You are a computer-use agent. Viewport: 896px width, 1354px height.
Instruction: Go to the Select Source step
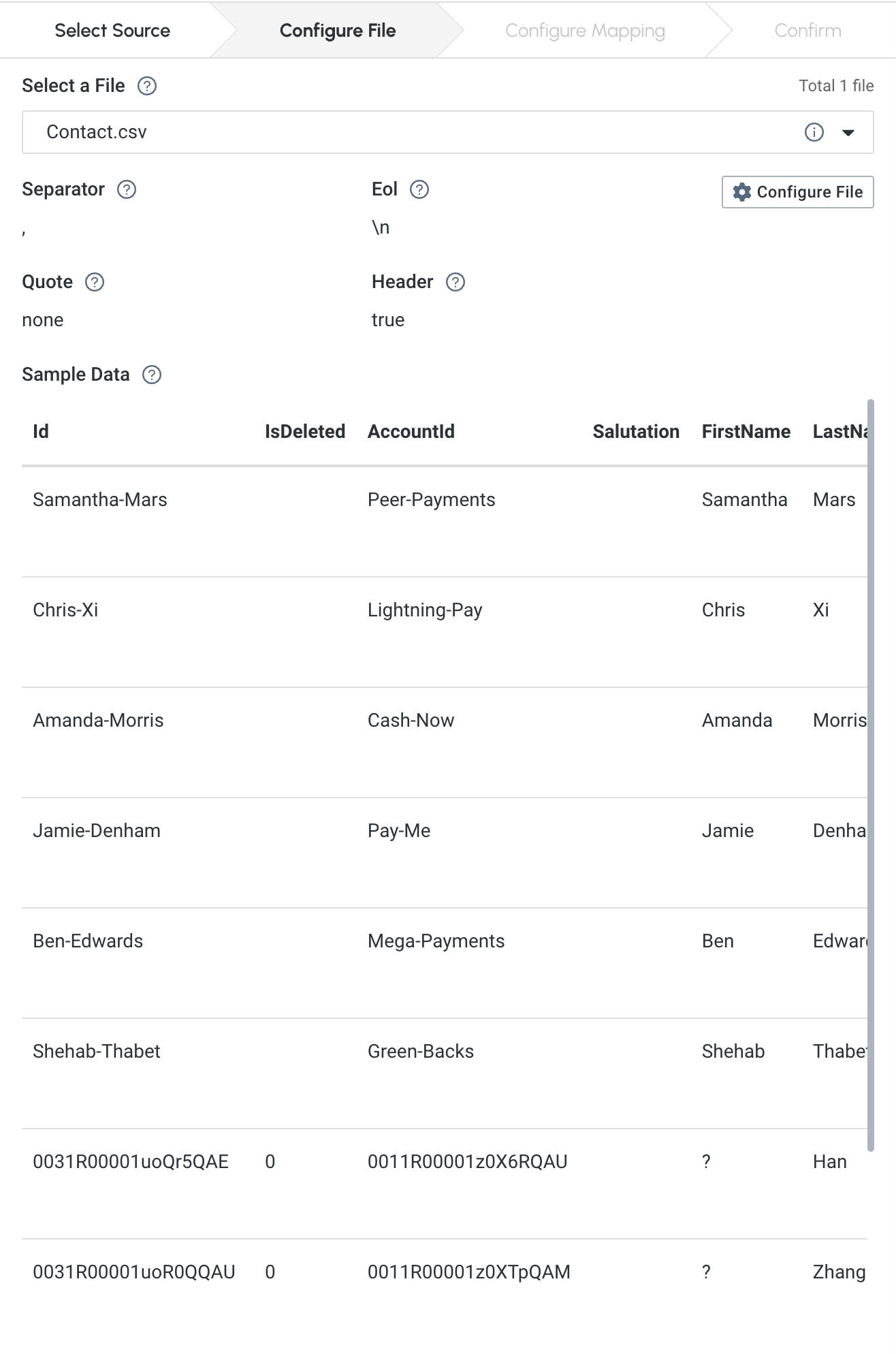pyautogui.click(x=112, y=31)
